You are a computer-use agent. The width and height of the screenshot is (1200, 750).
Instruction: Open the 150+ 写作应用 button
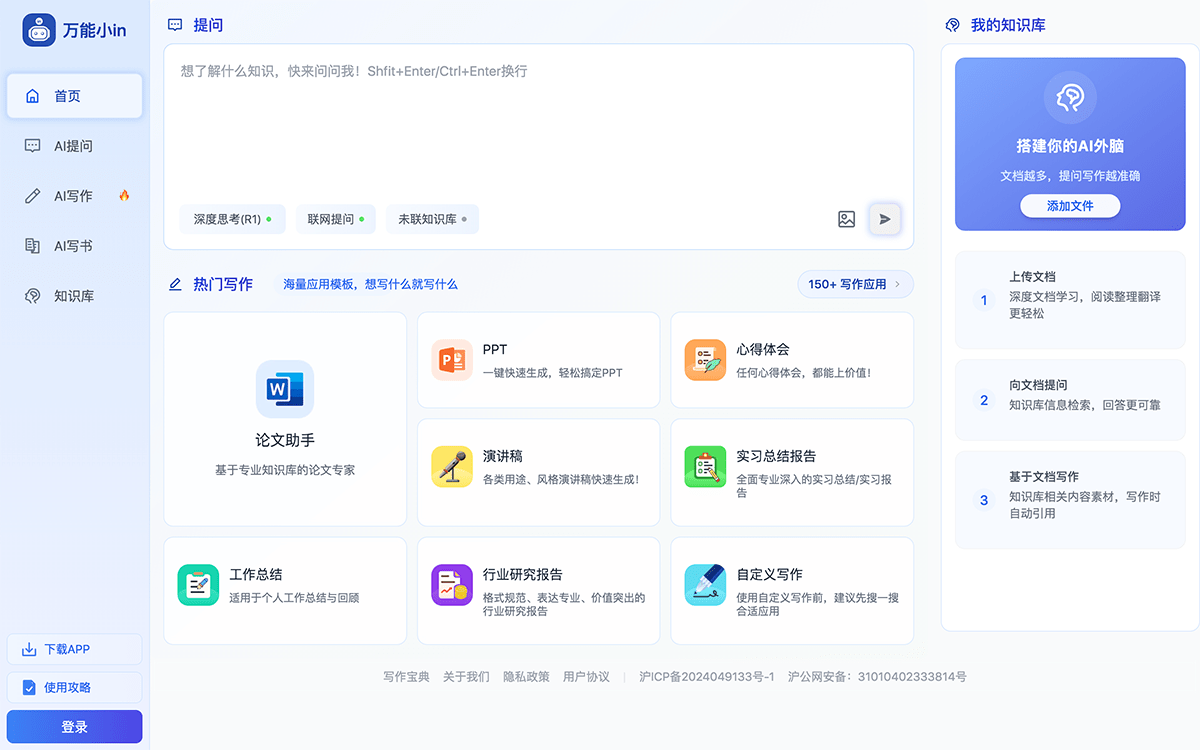[x=855, y=284]
